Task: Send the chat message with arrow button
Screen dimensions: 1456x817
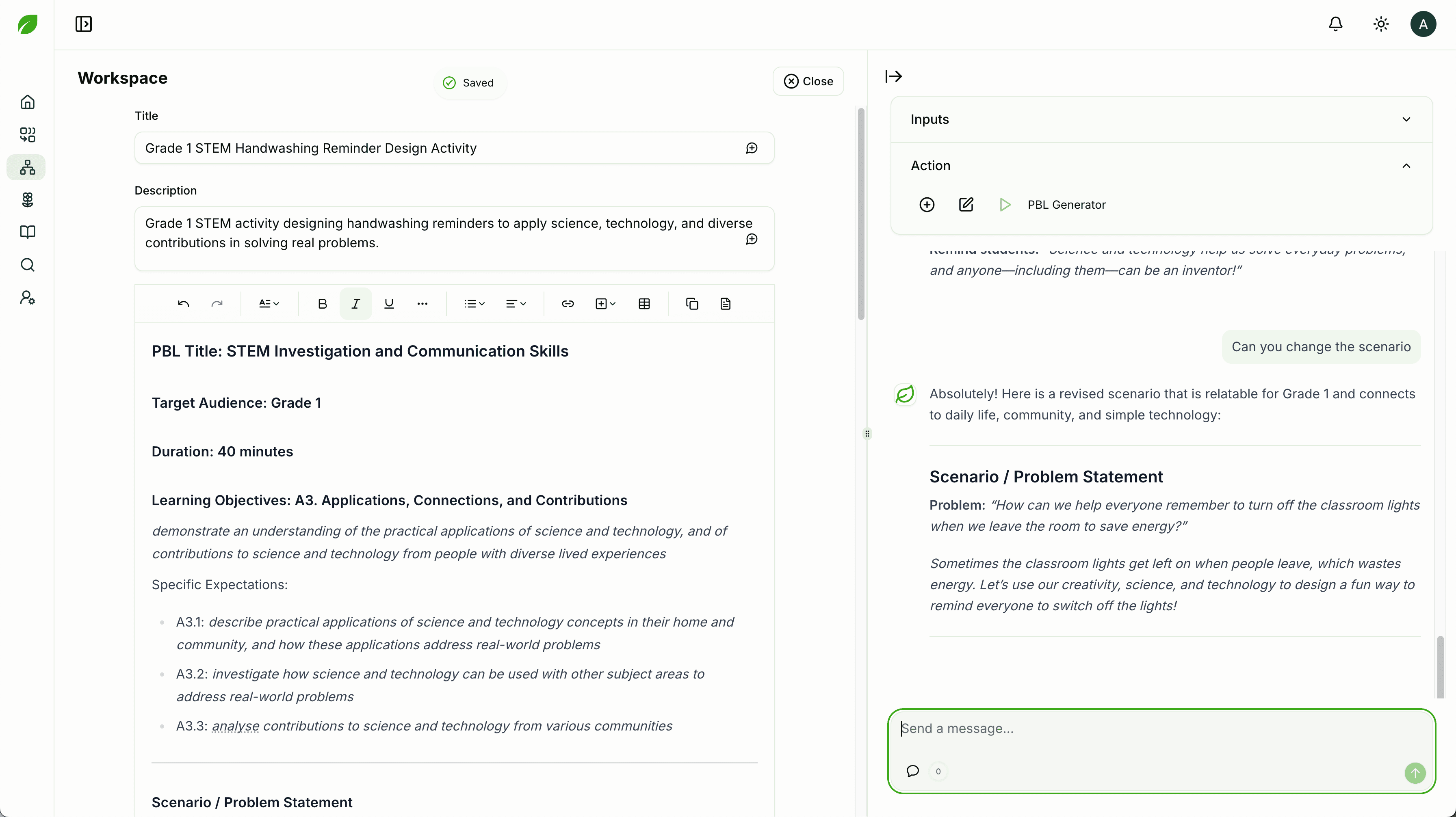Action: [1415, 772]
